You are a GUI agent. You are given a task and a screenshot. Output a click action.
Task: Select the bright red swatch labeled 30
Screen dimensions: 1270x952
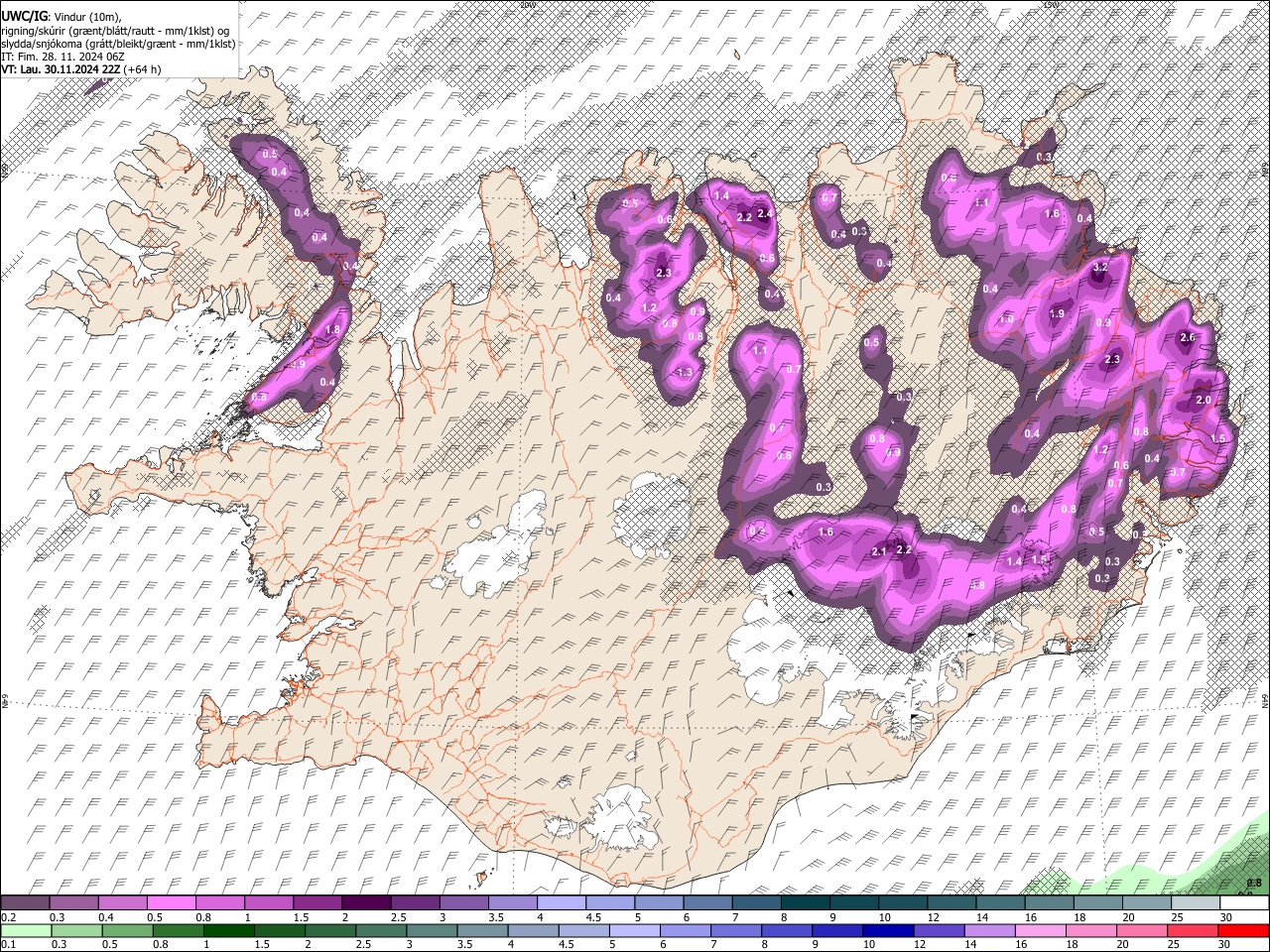tap(1243, 931)
